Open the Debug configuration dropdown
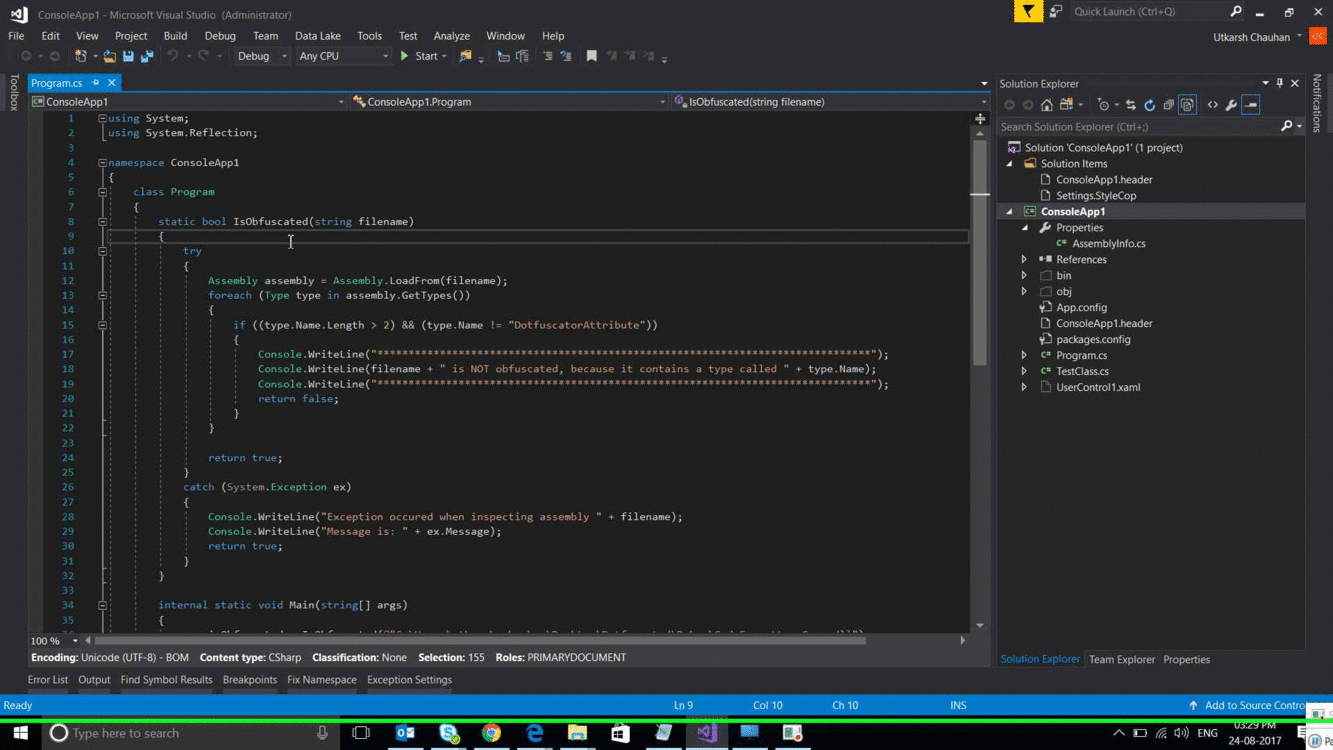 point(261,56)
